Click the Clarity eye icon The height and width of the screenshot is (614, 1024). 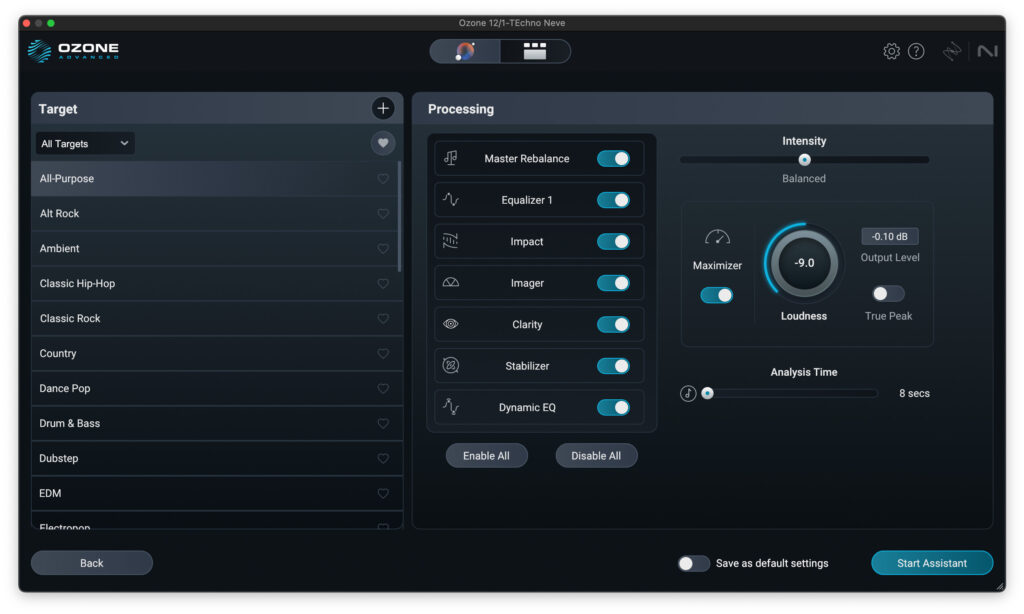pyautogui.click(x=451, y=324)
